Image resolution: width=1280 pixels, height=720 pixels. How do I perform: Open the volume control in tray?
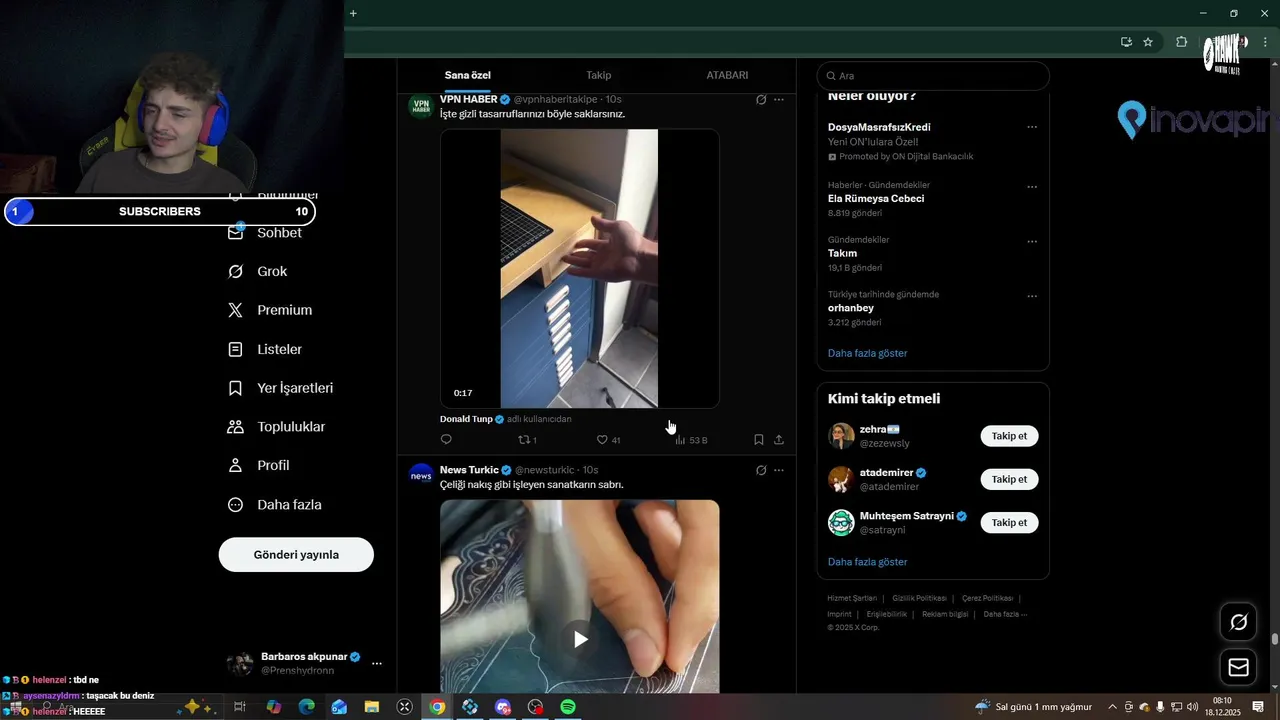tap(1193, 707)
